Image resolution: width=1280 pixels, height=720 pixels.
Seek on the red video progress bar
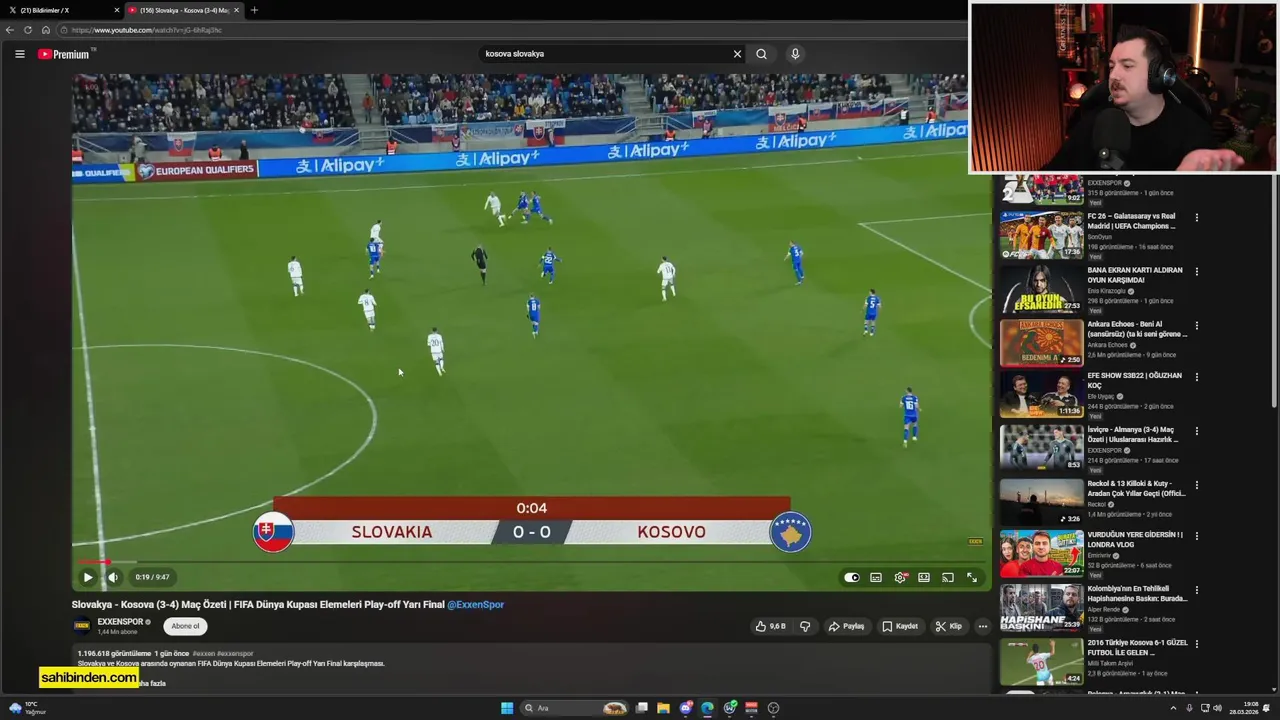pyautogui.click(x=530, y=562)
